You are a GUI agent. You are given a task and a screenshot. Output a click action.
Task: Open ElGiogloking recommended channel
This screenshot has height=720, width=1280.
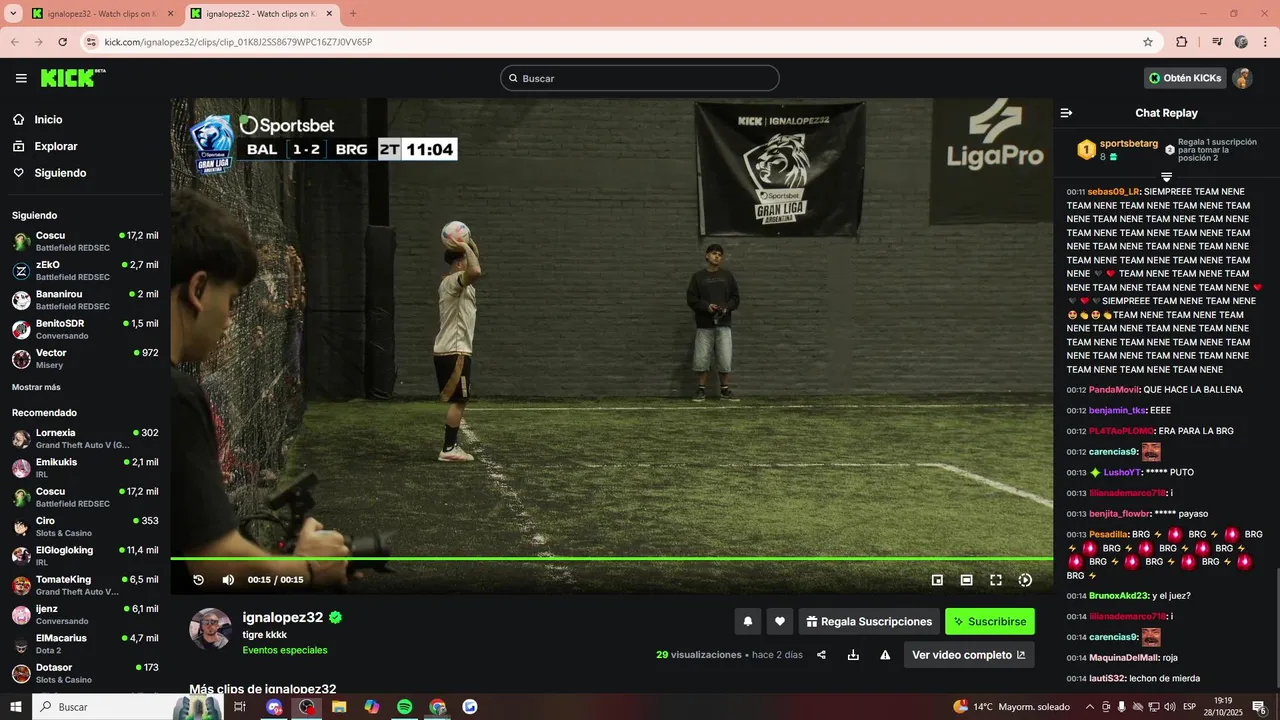click(x=85, y=555)
